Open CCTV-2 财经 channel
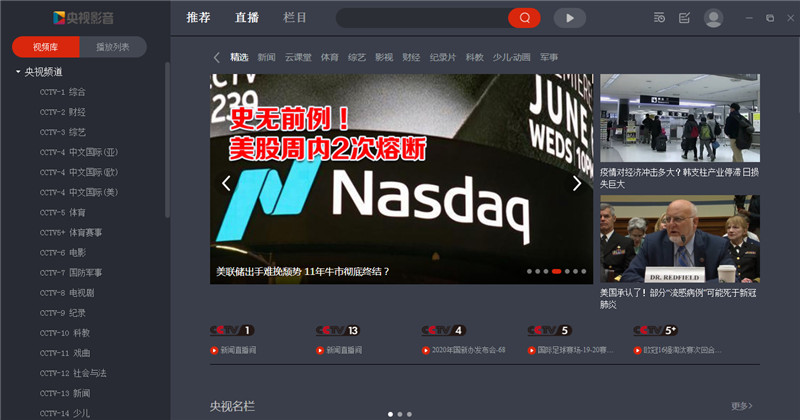 [63, 112]
